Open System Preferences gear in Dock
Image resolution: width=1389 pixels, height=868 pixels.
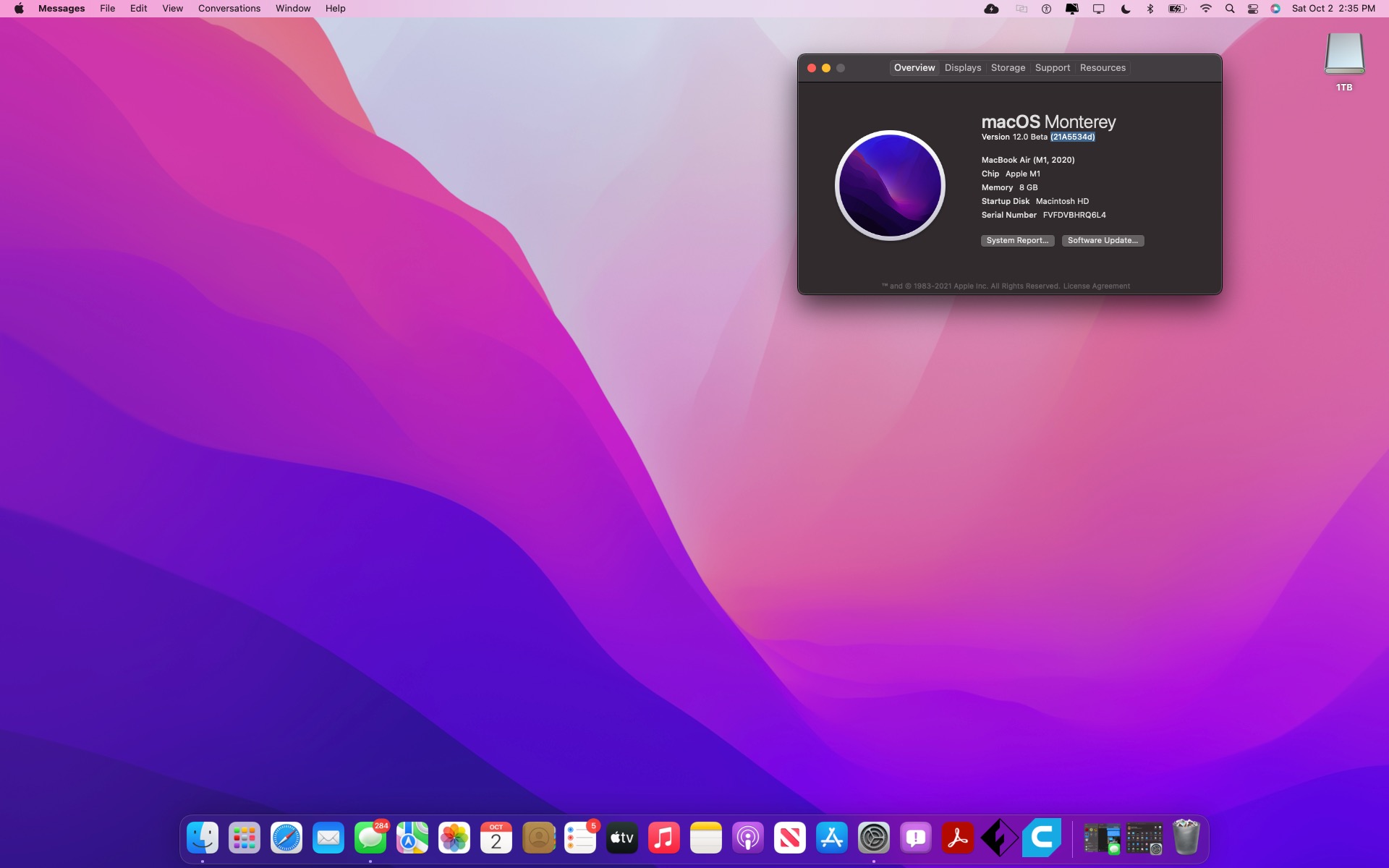pyautogui.click(x=874, y=838)
